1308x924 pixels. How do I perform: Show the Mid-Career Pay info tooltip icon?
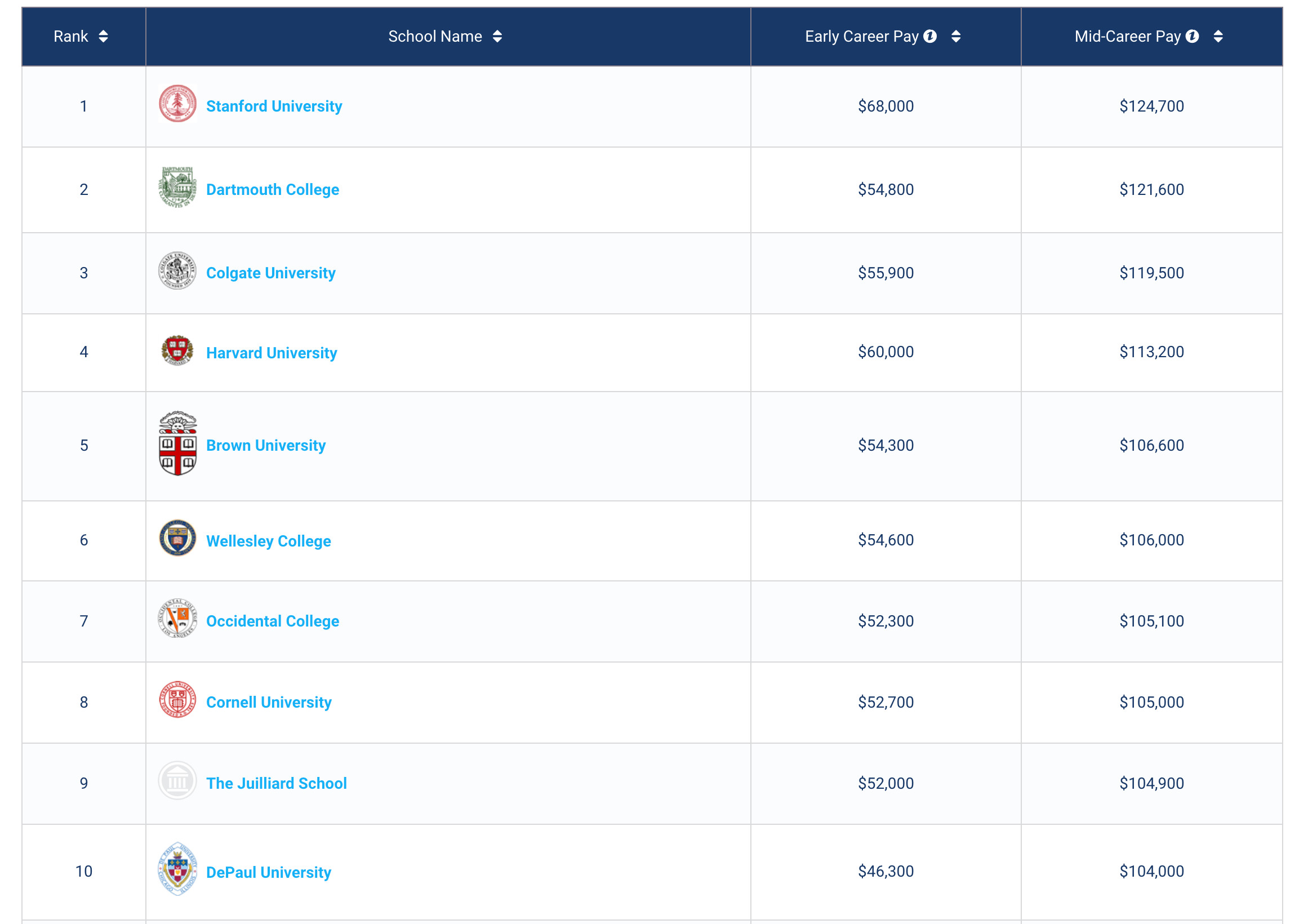click(1193, 36)
